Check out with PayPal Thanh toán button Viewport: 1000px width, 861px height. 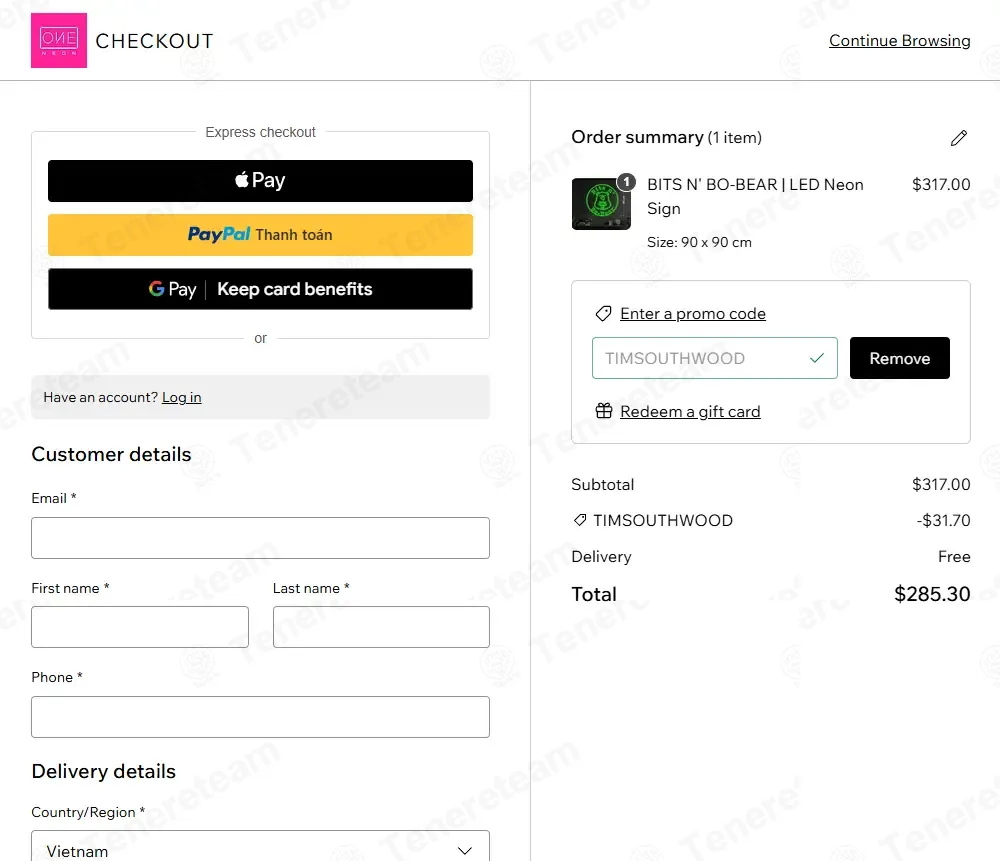tap(260, 235)
